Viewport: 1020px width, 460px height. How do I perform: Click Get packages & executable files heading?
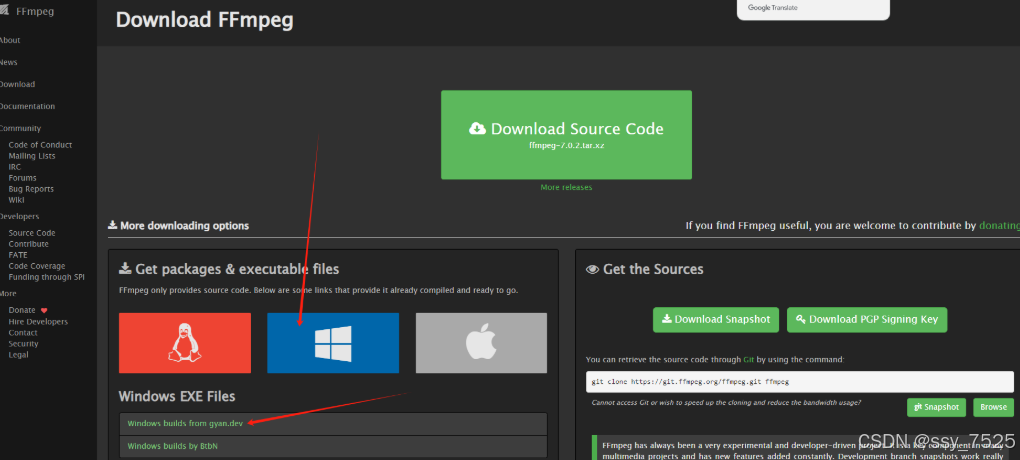point(229,269)
